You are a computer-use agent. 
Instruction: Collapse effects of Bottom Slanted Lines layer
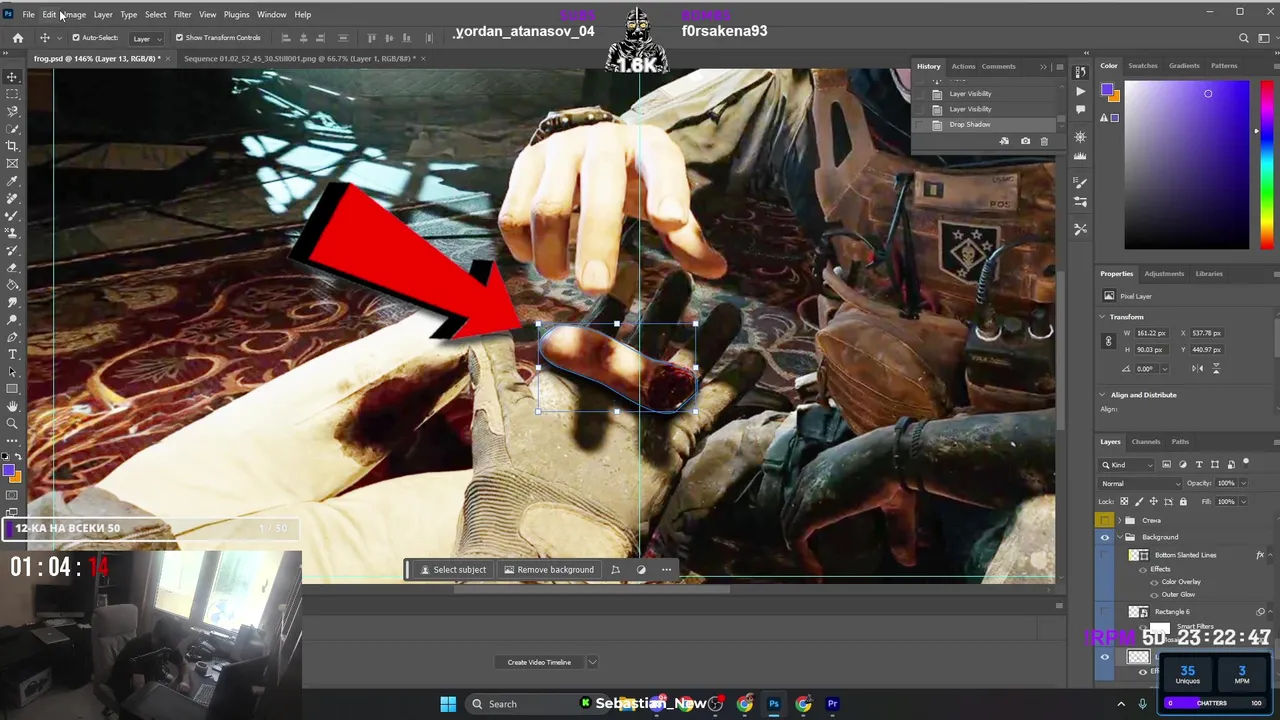click(x=1269, y=555)
